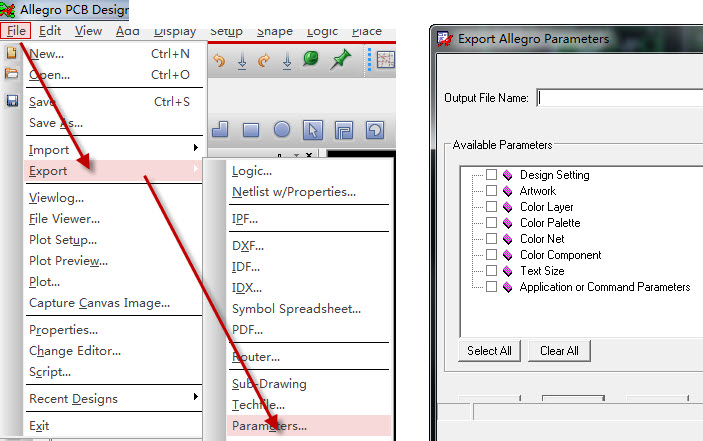Select Application or Command Parameters label
Image resolution: width=703 pixels, height=441 pixels.
605,287
